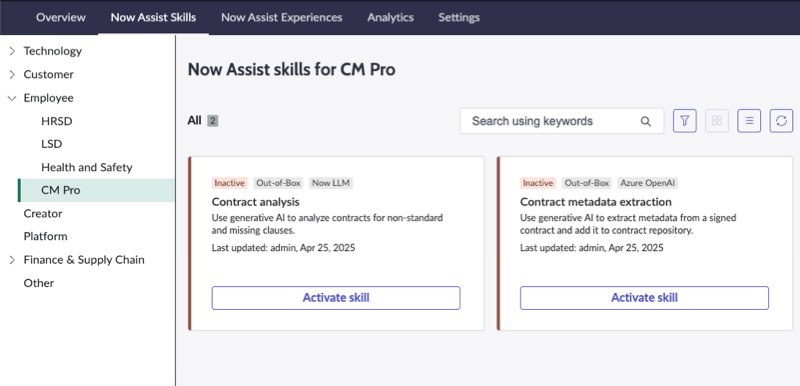Activate the Contract metadata extraction skill
Viewport: 800px width, 386px height.
[644, 298]
